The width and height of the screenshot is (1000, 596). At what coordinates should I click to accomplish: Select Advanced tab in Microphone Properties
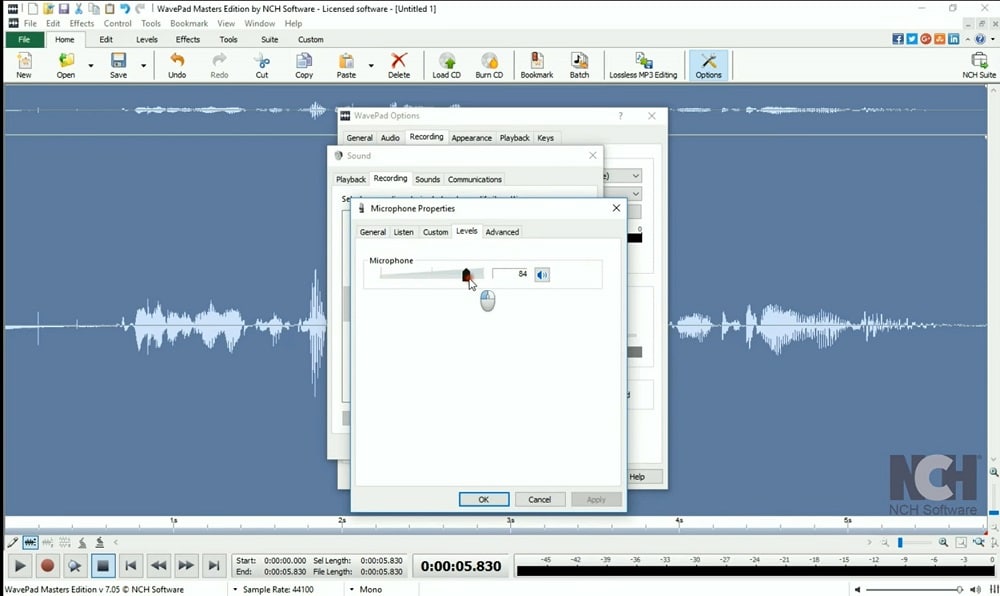(x=502, y=232)
